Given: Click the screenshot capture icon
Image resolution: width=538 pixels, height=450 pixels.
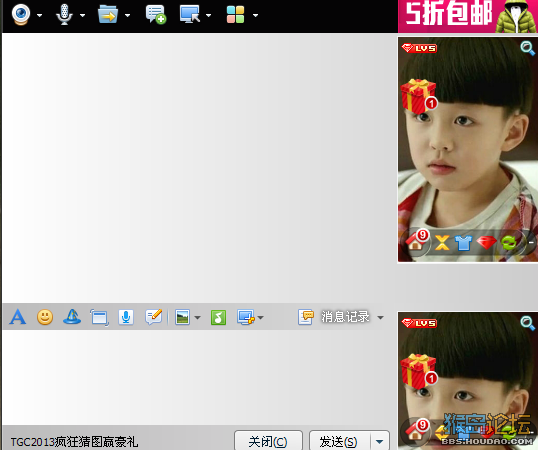Looking at the screenshot, I should (246, 317).
